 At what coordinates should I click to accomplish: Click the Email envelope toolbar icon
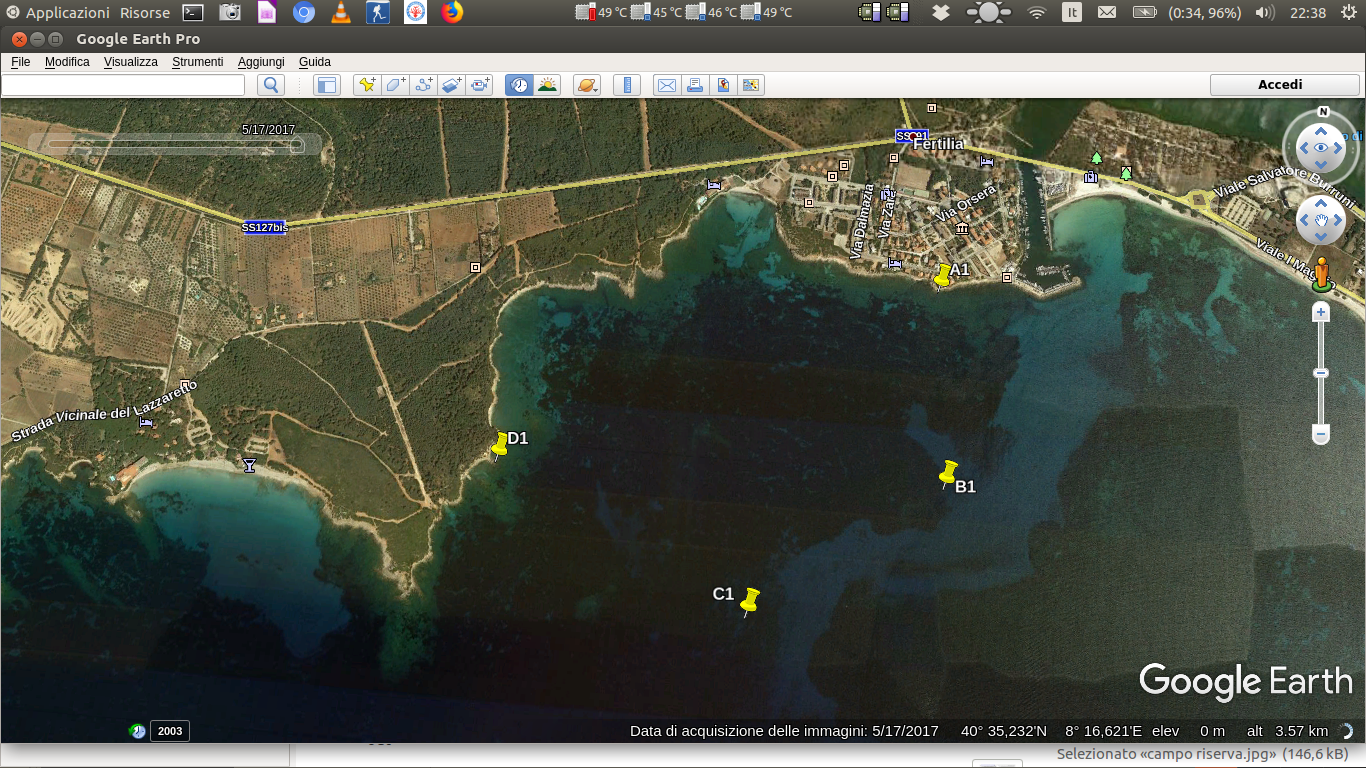(666, 85)
